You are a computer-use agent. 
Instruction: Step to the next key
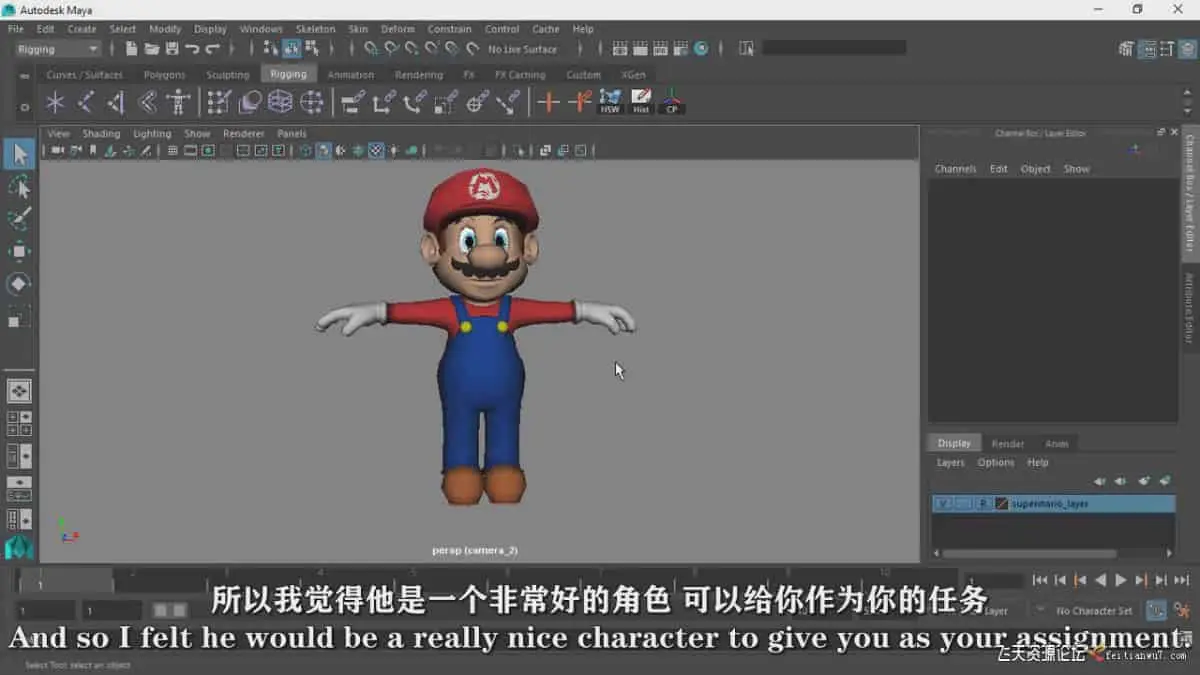click(x=1141, y=580)
